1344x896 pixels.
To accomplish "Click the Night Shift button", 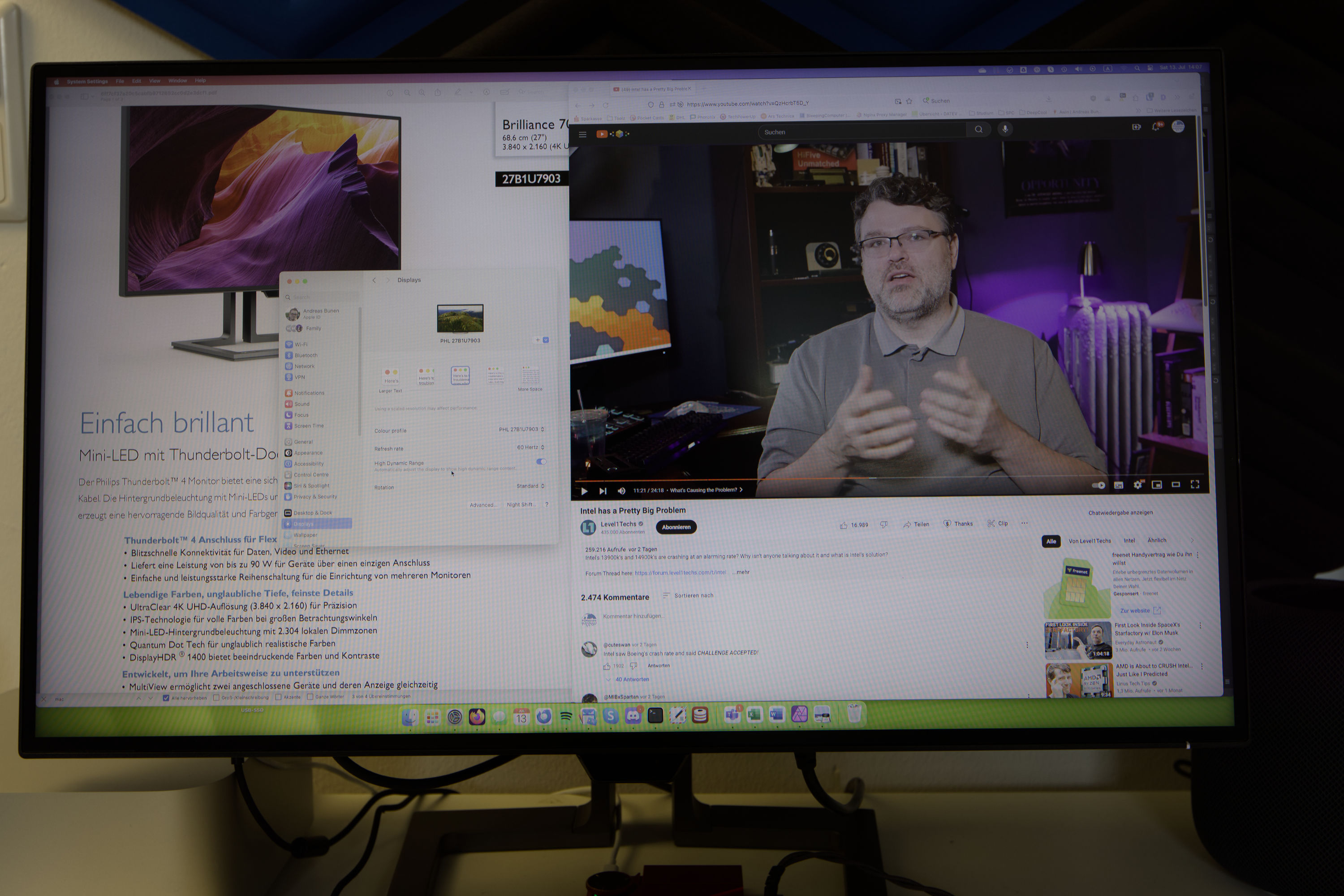I will pos(519,504).
